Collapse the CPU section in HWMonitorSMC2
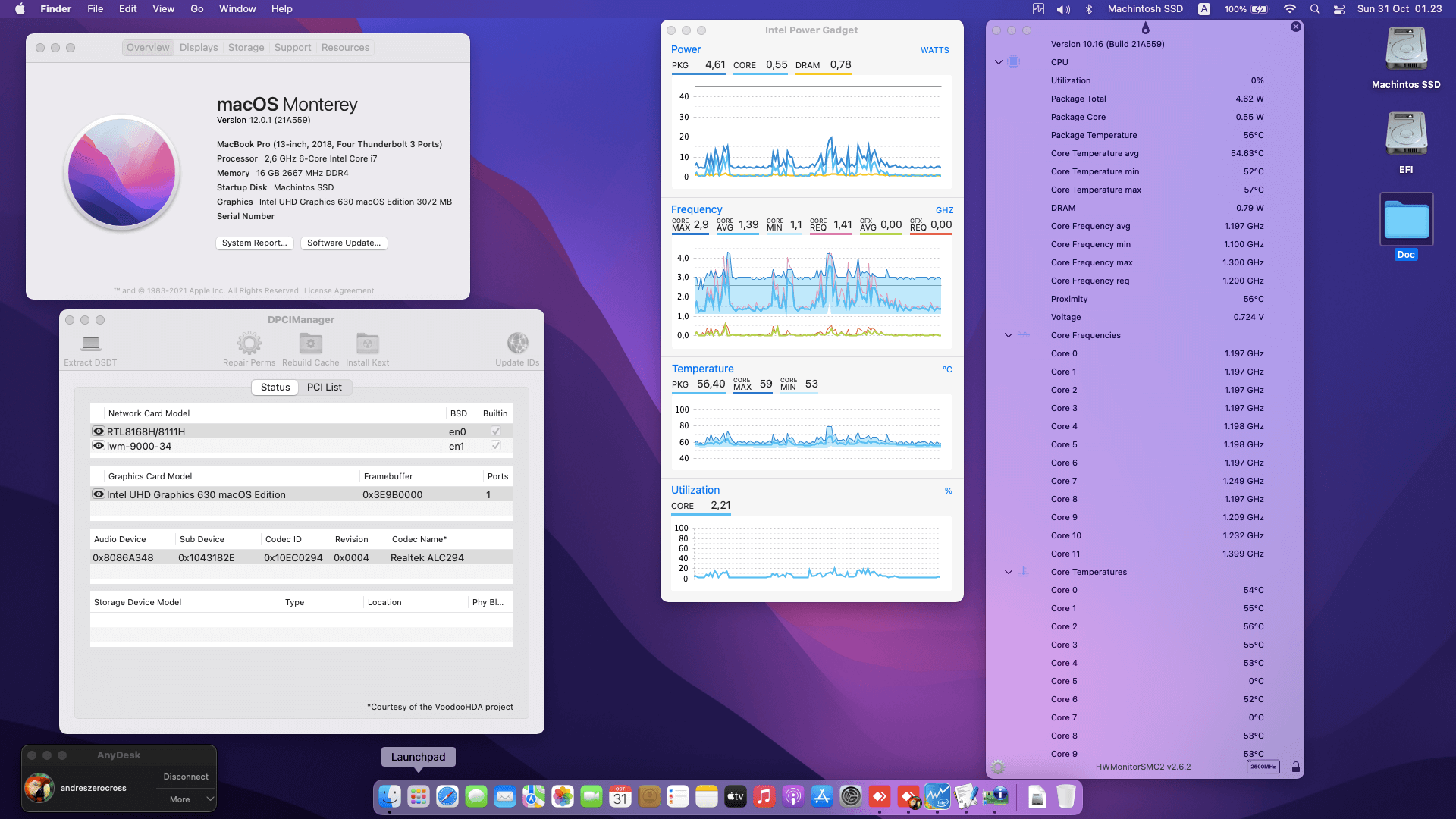The image size is (1456, 819). point(999,62)
